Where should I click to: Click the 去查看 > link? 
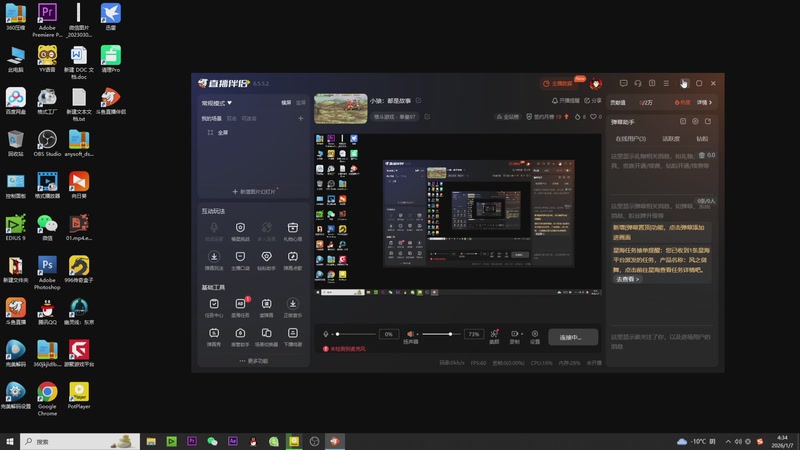point(628,279)
